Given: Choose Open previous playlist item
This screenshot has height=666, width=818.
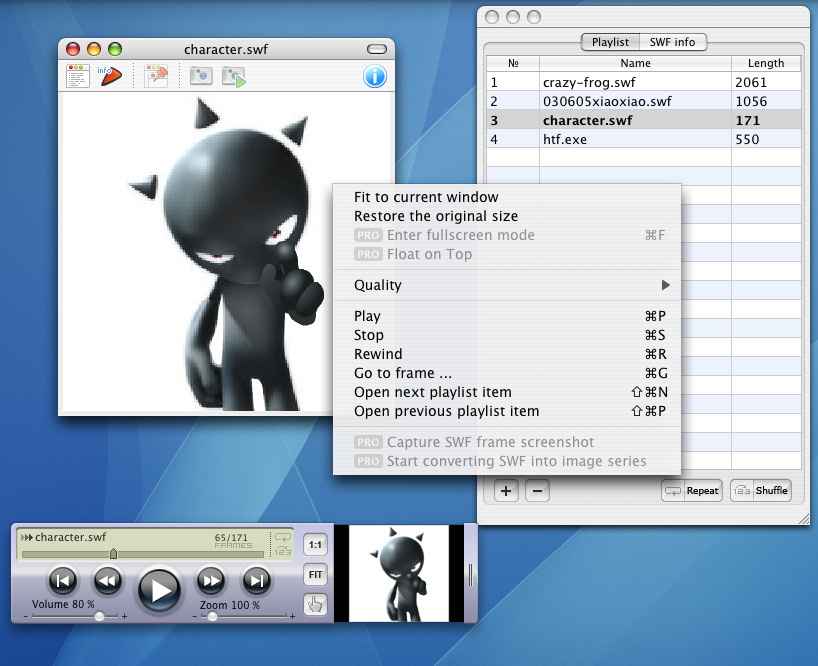Looking at the screenshot, I should point(507,411).
